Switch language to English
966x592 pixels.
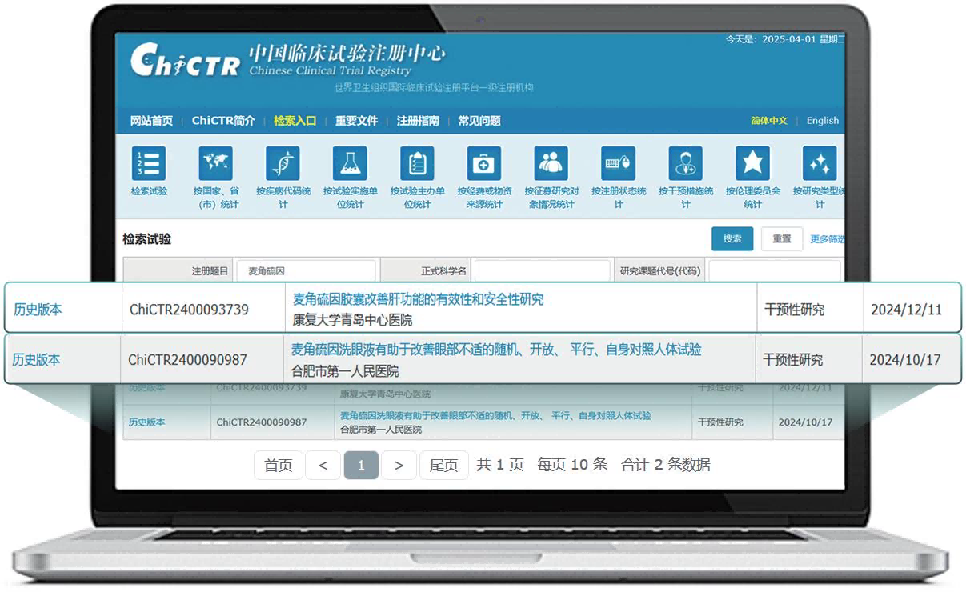point(821,120)
